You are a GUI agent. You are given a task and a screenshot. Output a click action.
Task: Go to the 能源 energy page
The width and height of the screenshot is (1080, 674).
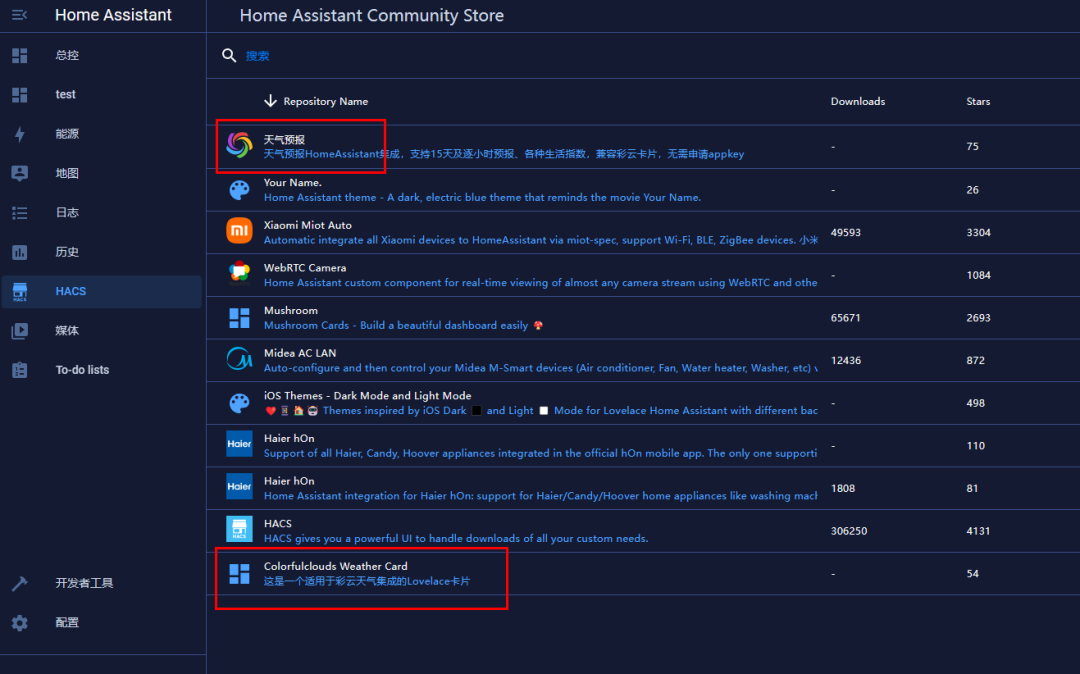pos(101,134)
